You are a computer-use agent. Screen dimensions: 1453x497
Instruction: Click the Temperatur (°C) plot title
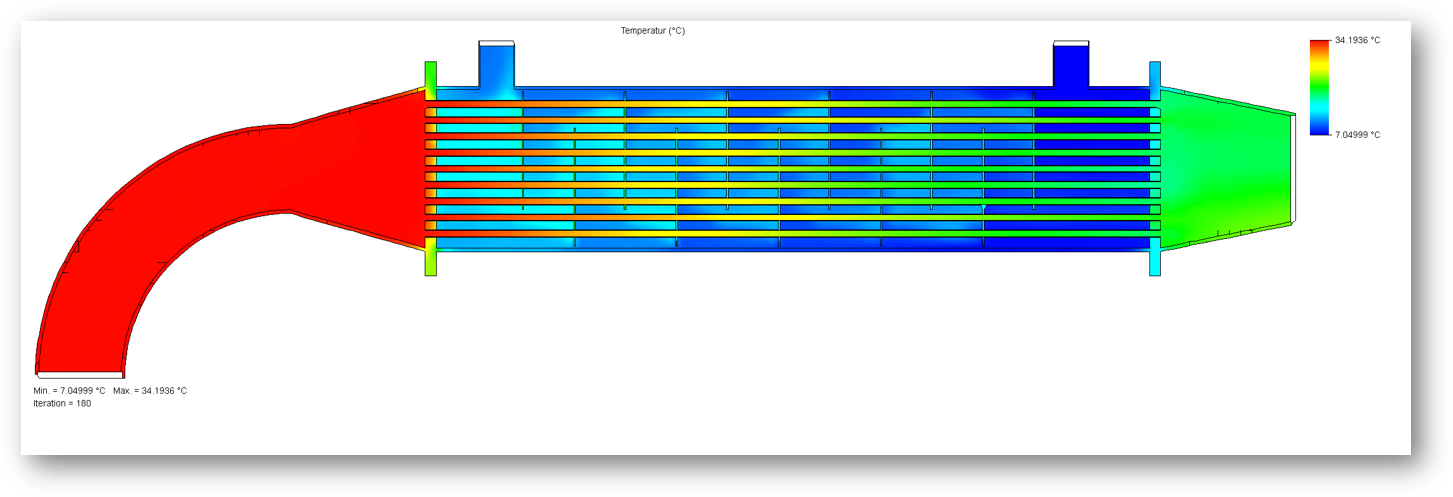(652, 31)
